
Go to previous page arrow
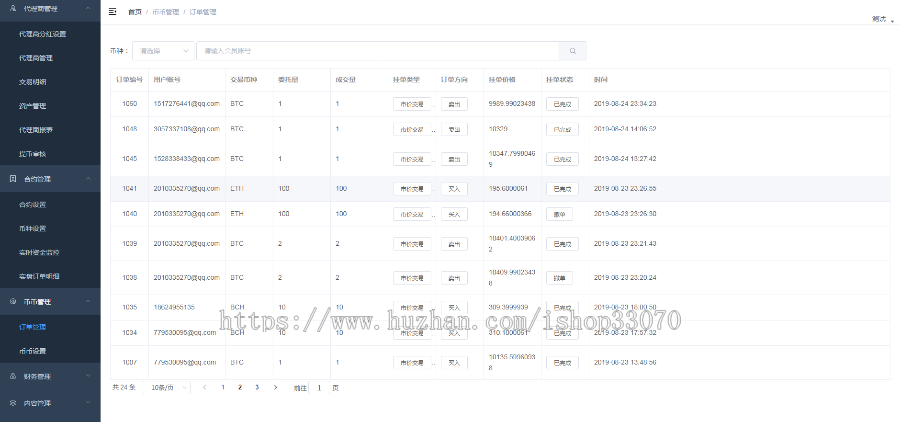point(204,388)
